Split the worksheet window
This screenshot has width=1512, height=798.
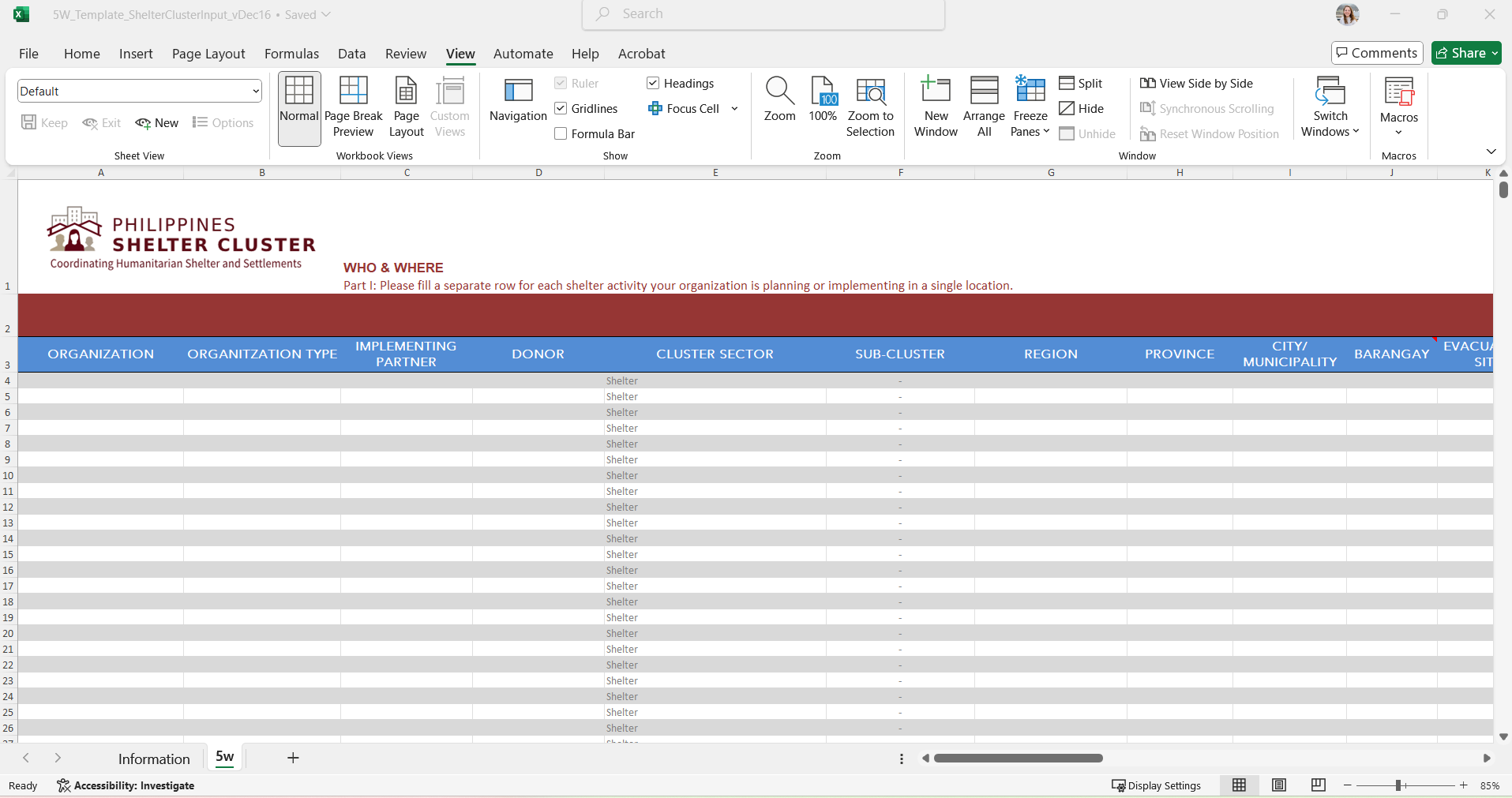pyautogui.click(x=1081, y=84)
